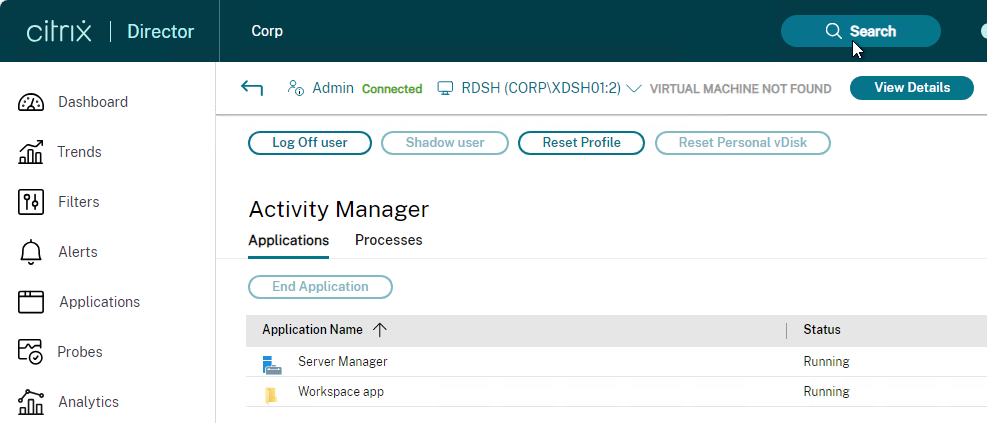Click the Workspace app folder icon
The height and width of the screenshot is (423, 987).
(x=271, y=395)
